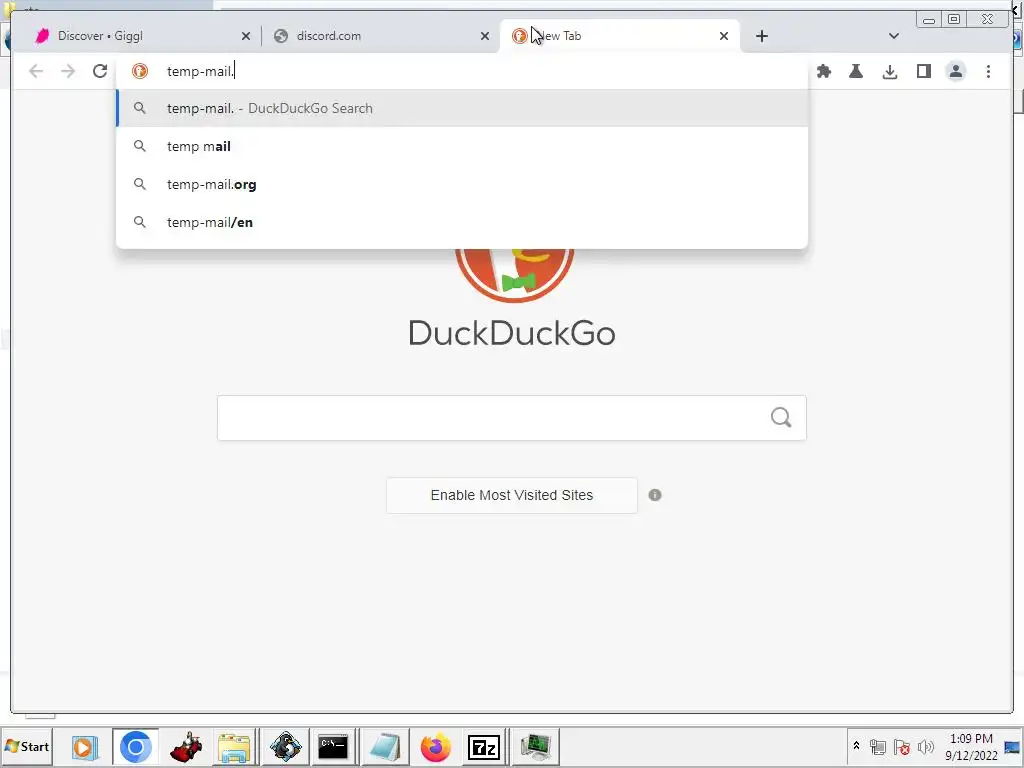Expand the tab search dropdown chevron

(894, 36)
